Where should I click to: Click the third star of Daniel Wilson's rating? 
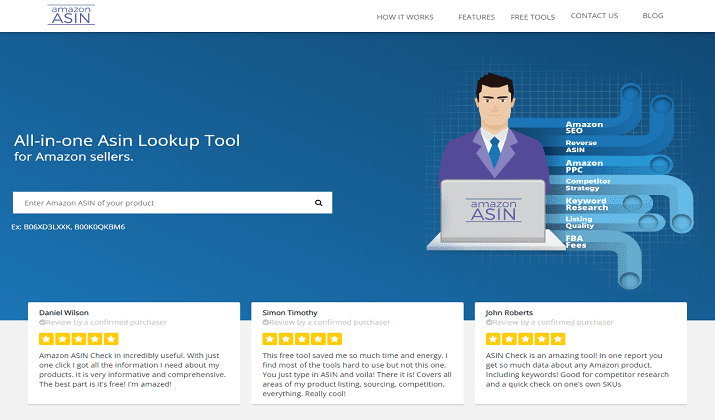pos(78,339)
